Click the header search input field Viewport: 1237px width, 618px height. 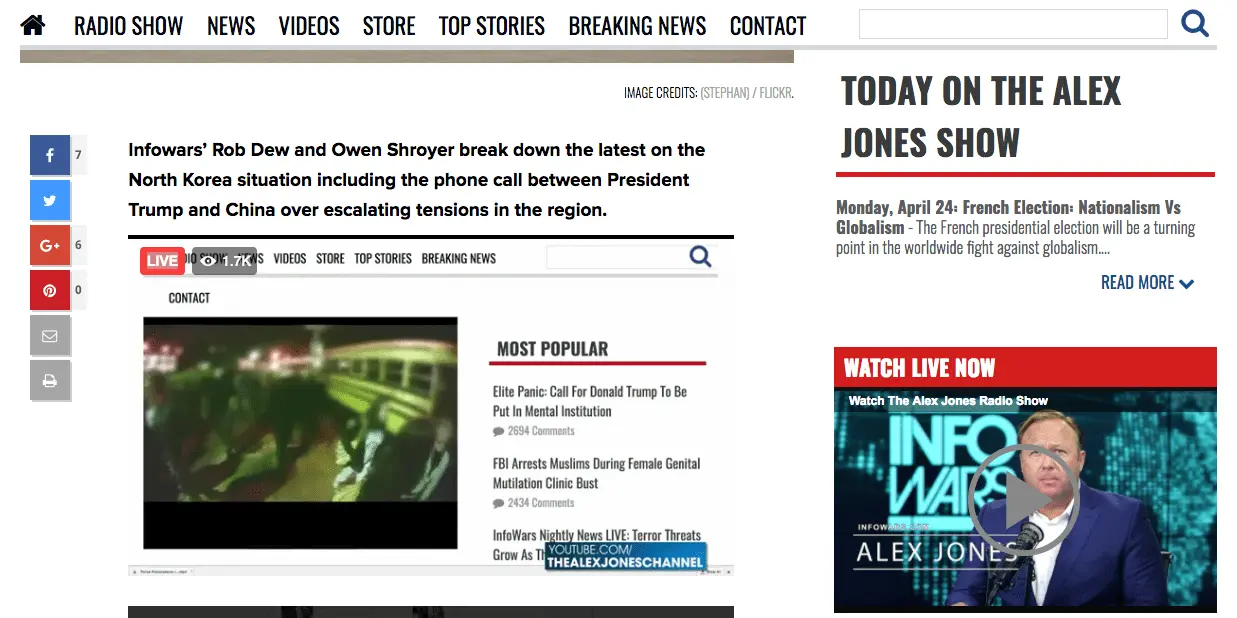[x=1013, y=24]
